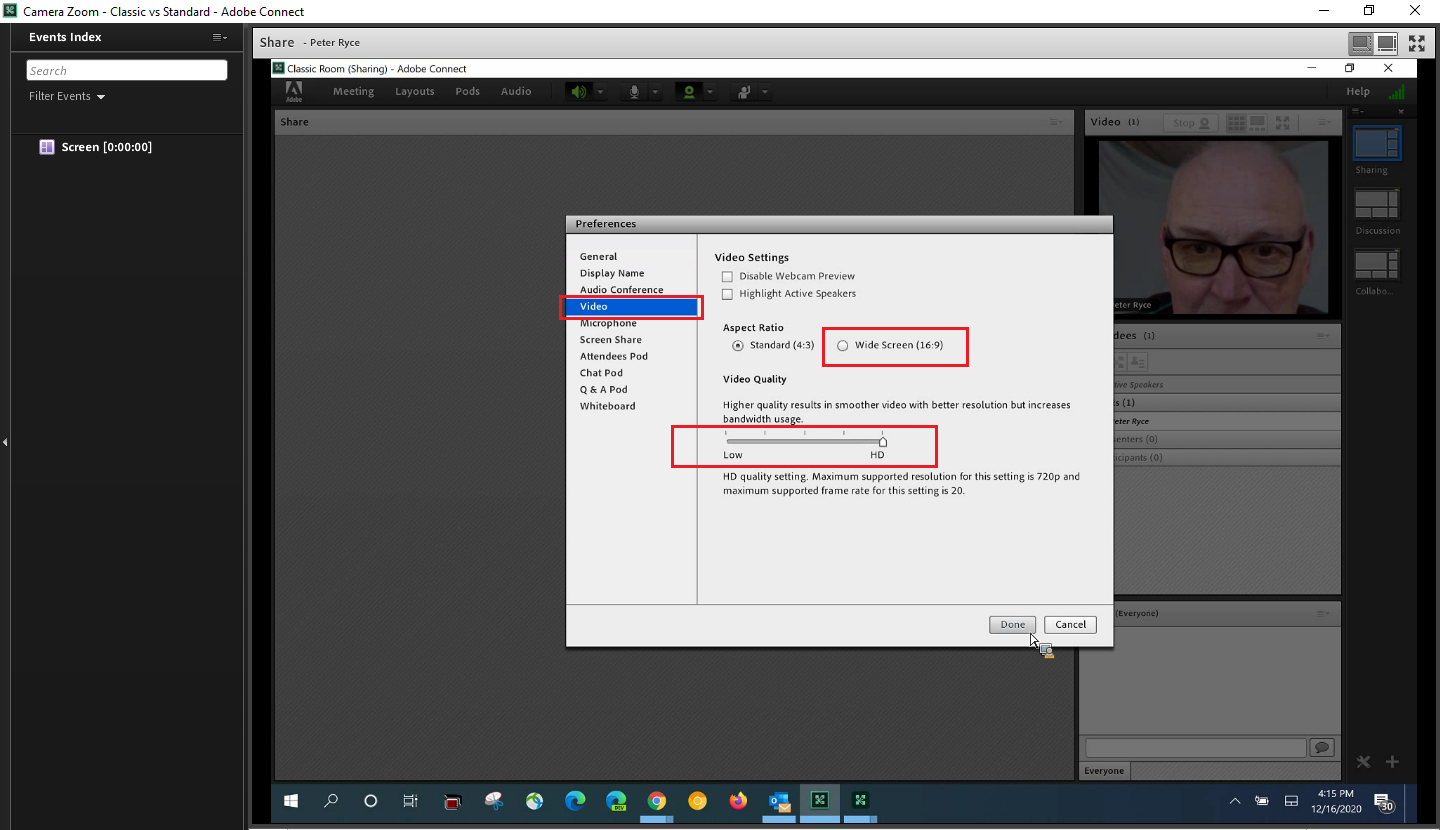Select Screen [0:00:00] event
1440x830 pixels.
click(106, 147)
